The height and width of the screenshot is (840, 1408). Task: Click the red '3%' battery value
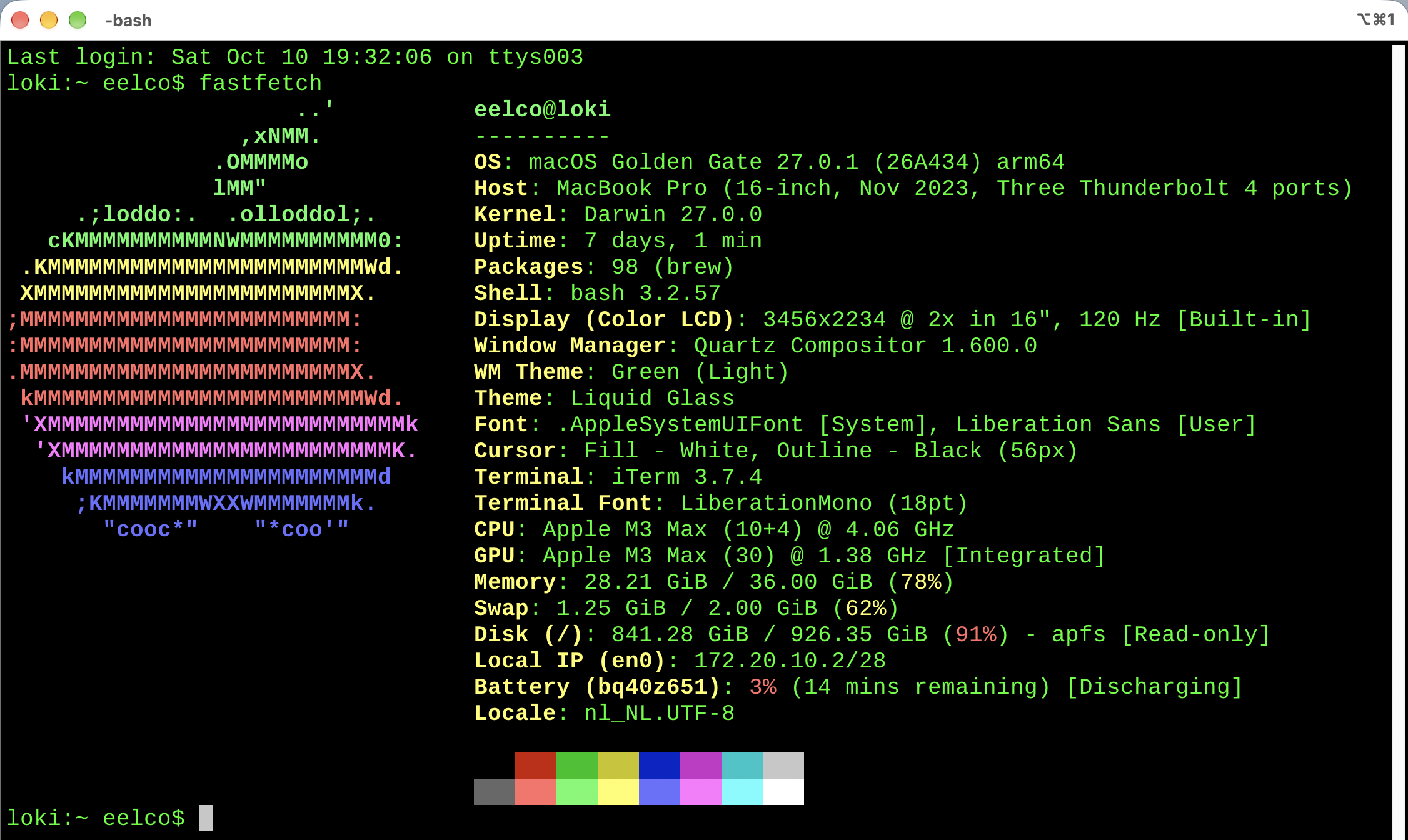[x=763, y=687]
